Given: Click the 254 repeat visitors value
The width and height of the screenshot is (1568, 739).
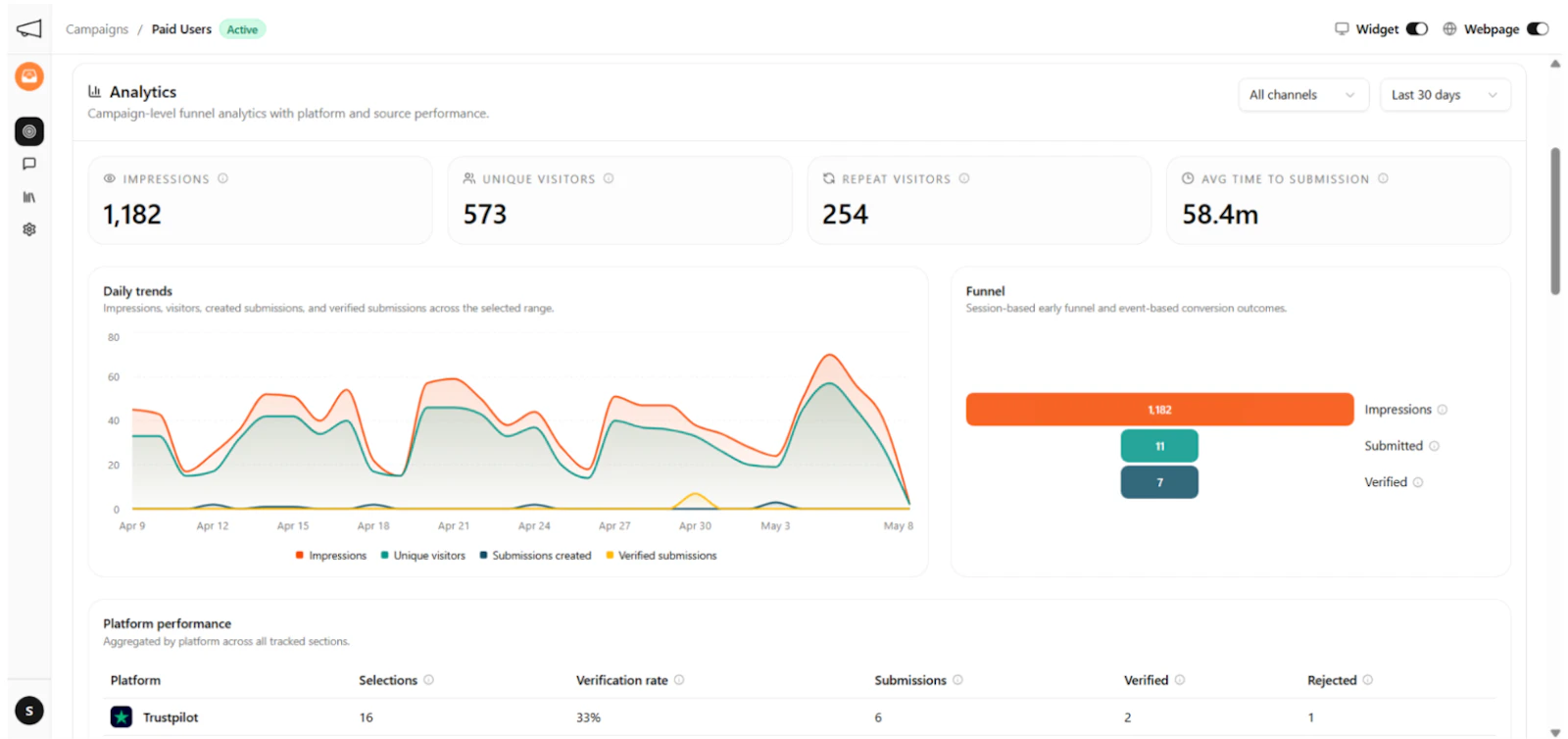Looking at the screenshot, I should (846, 215).
